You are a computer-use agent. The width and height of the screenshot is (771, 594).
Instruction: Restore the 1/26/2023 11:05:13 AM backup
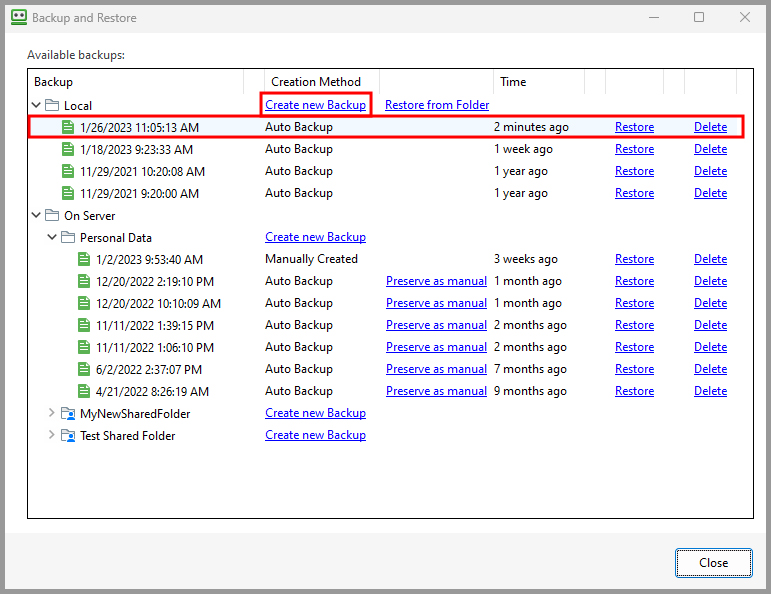634,127
